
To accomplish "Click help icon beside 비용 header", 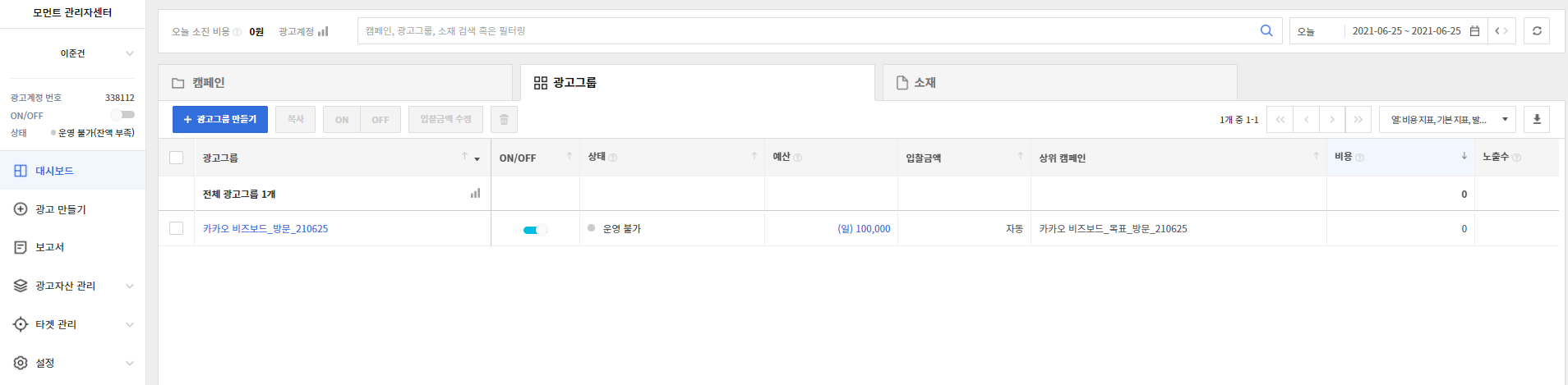I will 1359,158.
